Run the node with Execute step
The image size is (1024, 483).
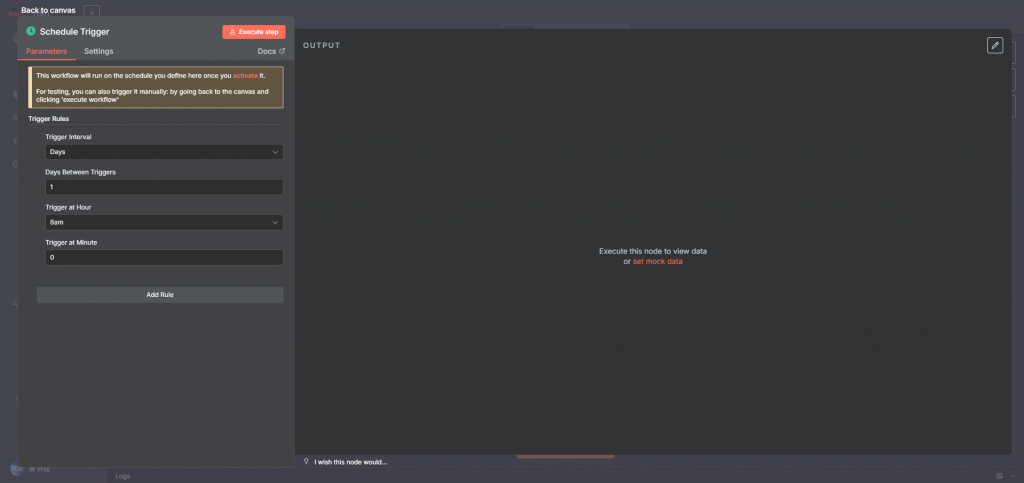point(253,32)
